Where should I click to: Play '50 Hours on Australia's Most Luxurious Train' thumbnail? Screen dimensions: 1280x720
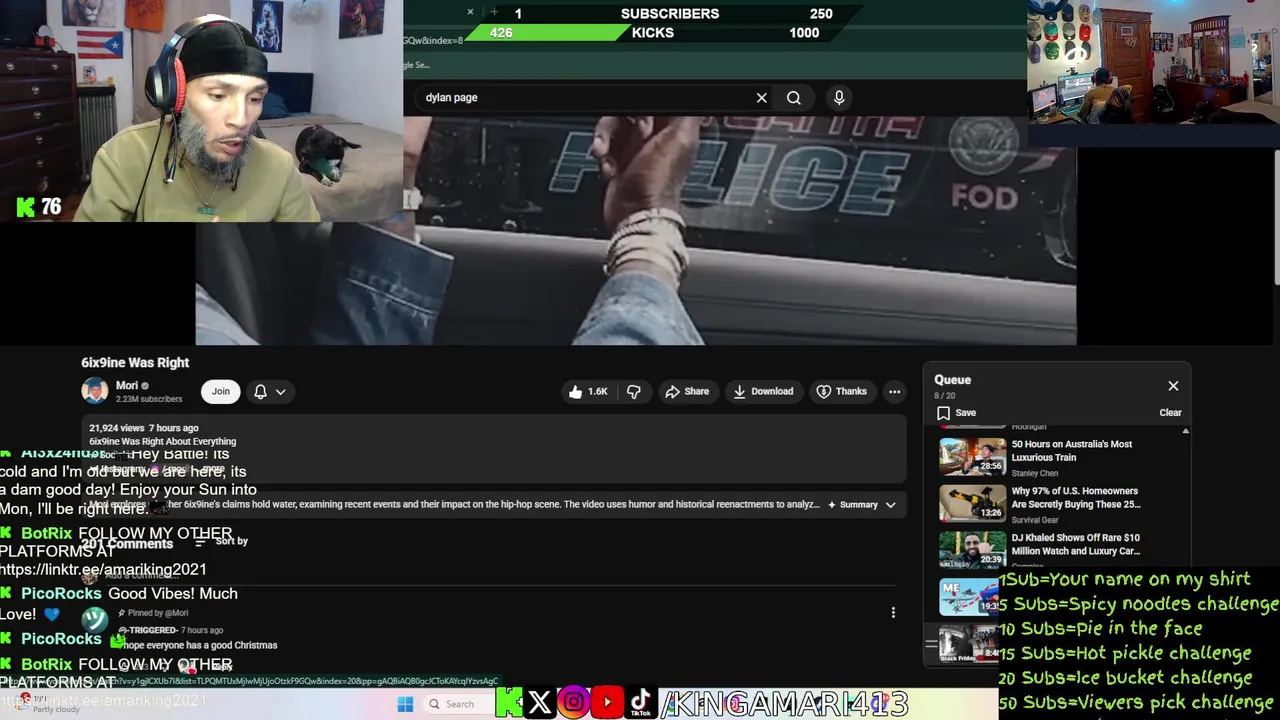[x=972, y=457]
